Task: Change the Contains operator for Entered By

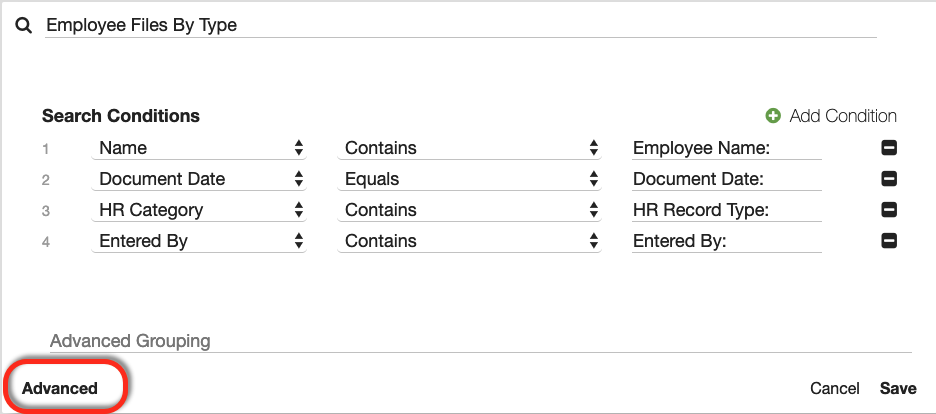Action: [x=470, y=241]
